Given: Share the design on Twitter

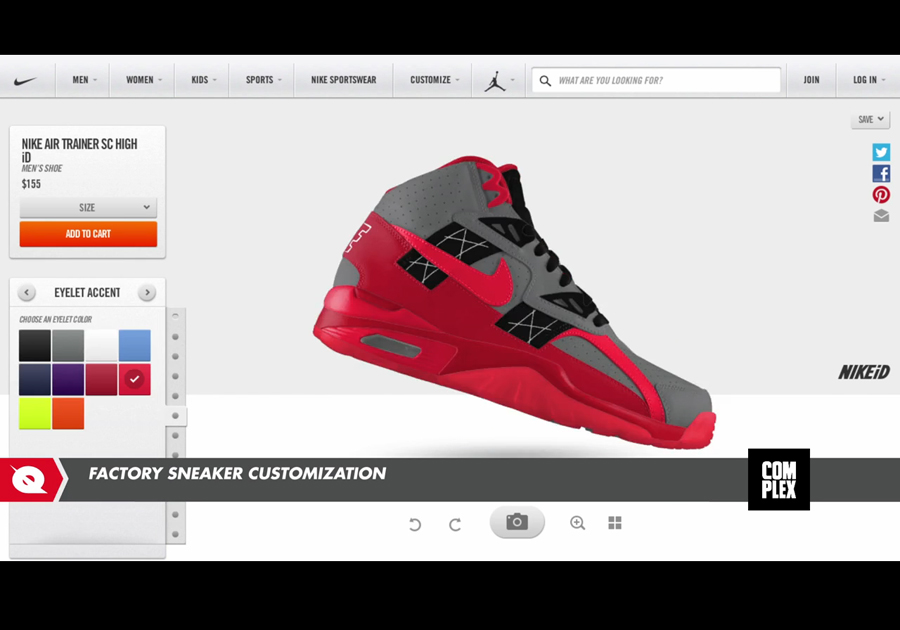Looking at the screenshot, I should (881, 152).
